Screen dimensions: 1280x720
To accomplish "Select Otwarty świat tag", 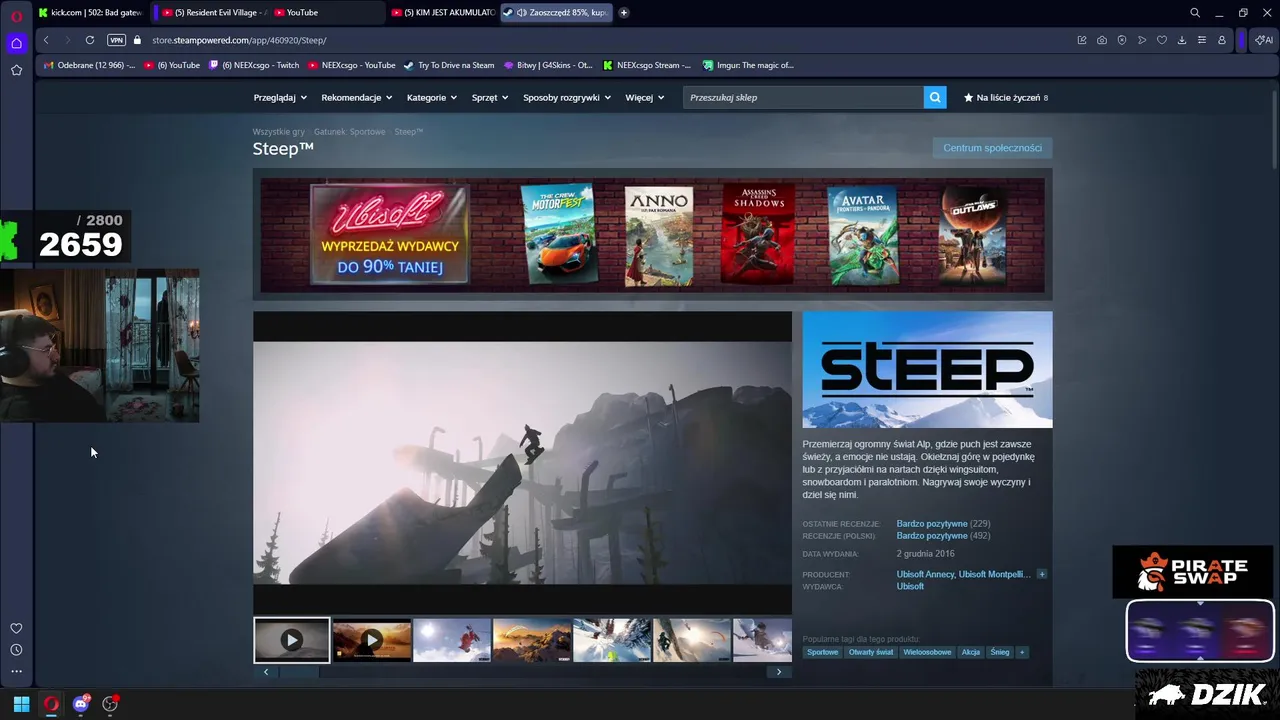I will (x=870, y=652).
